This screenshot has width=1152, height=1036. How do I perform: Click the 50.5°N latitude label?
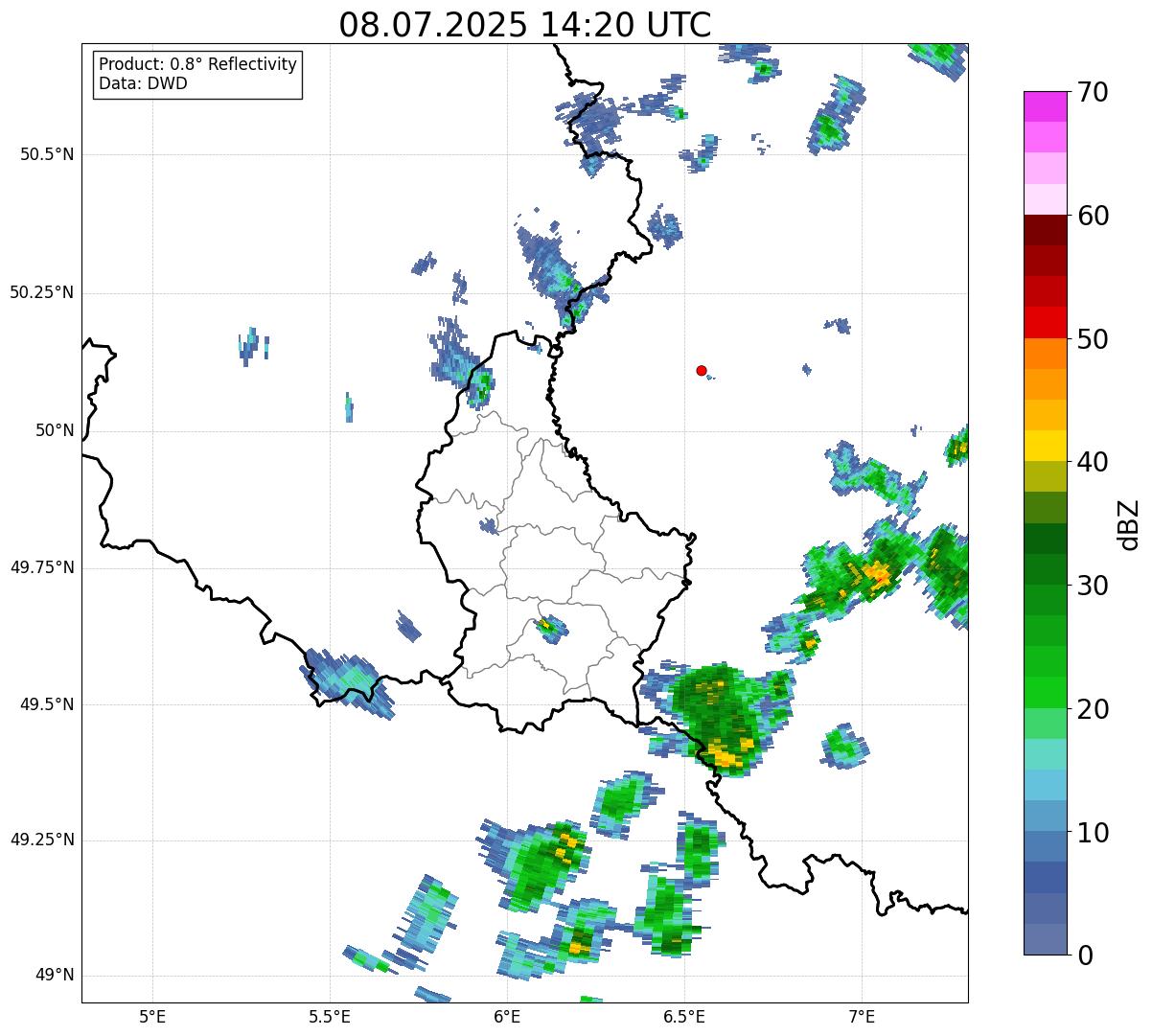click(x=48, y=154)
